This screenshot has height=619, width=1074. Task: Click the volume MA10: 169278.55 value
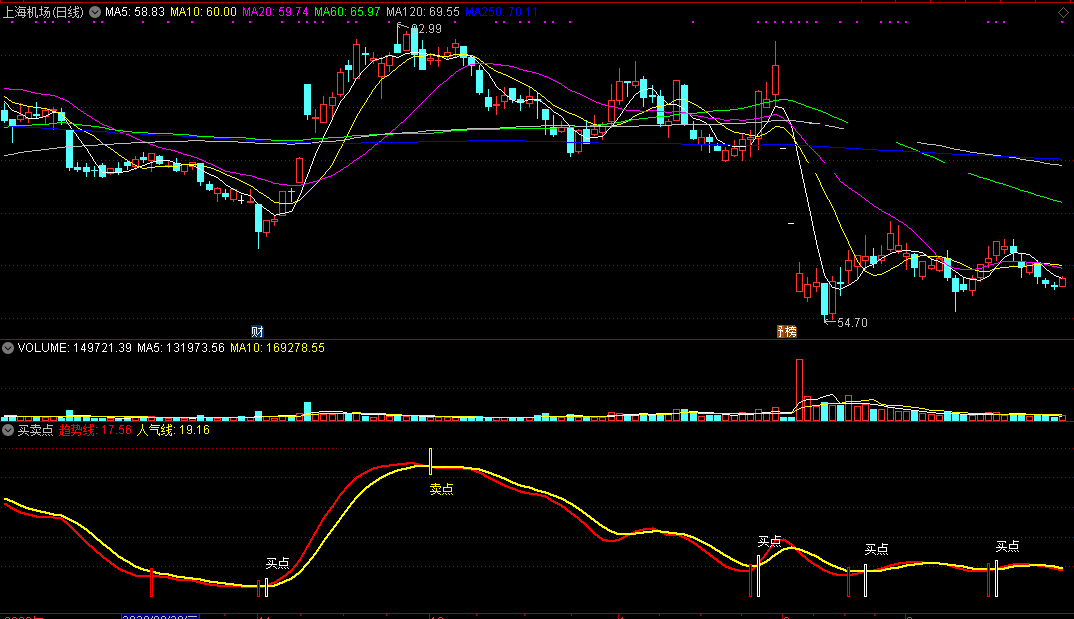[277, 348]
